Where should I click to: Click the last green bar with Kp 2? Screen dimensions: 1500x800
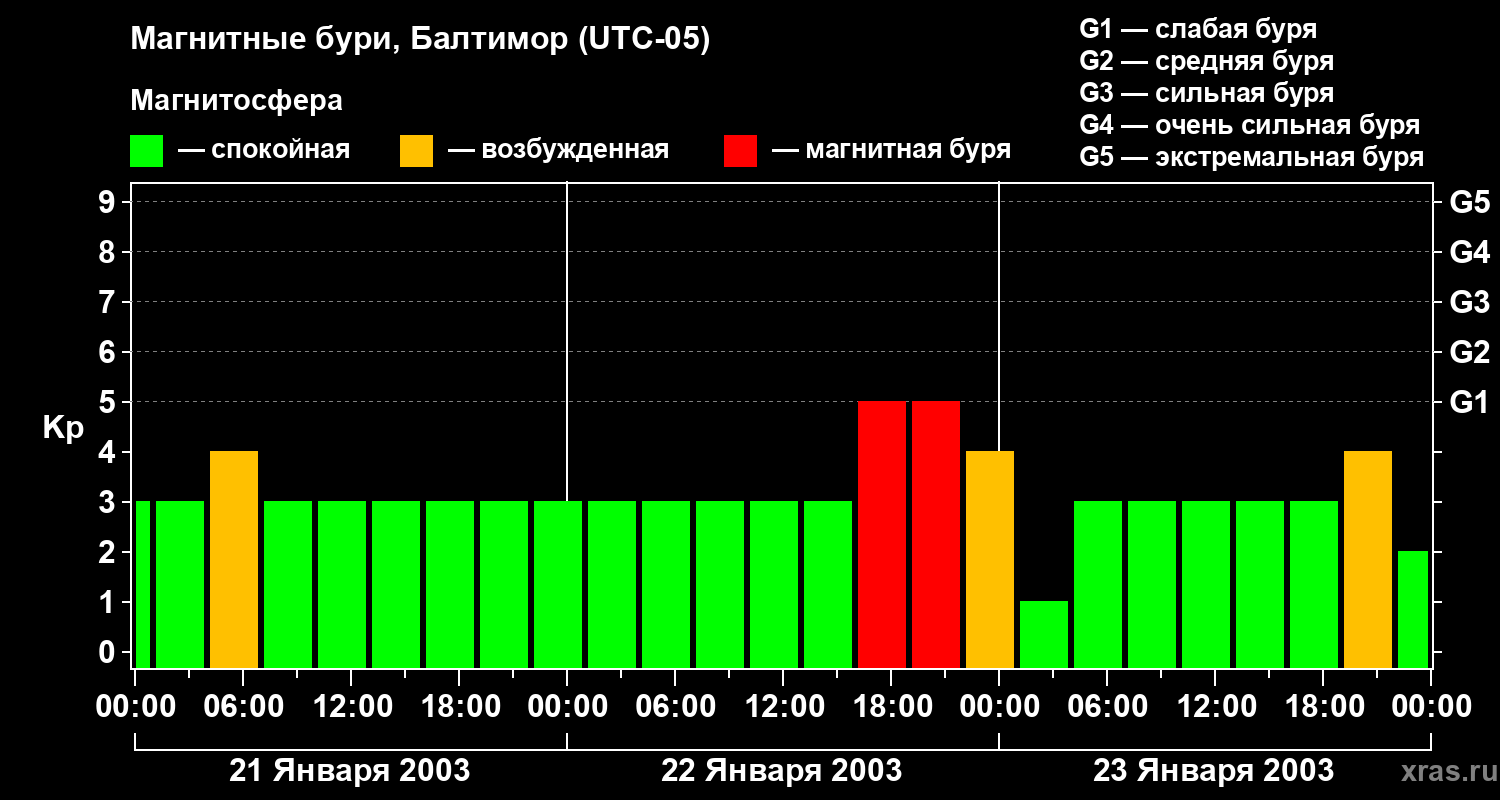click(1412, 609)
